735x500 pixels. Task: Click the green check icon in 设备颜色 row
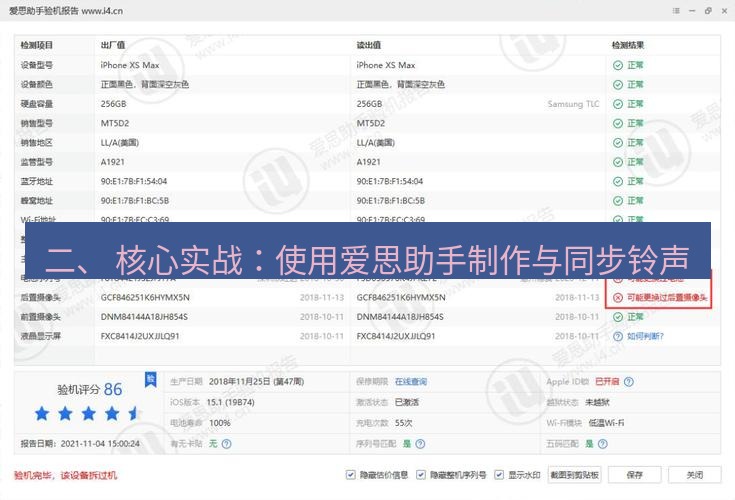(x=618, y=84)
